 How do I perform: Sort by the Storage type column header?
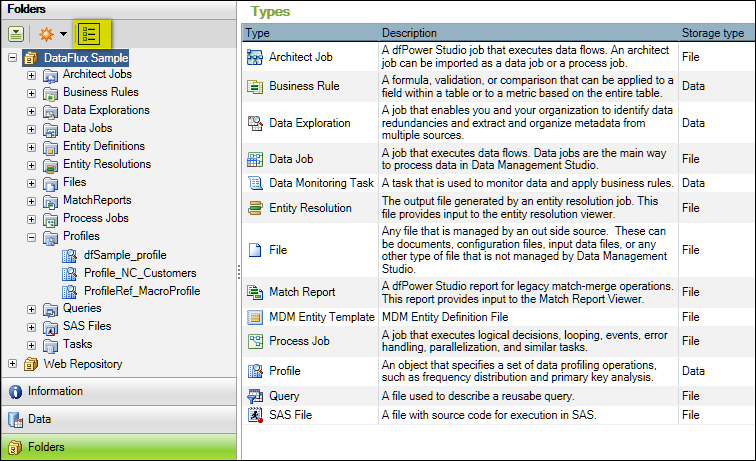click(712, 33)
